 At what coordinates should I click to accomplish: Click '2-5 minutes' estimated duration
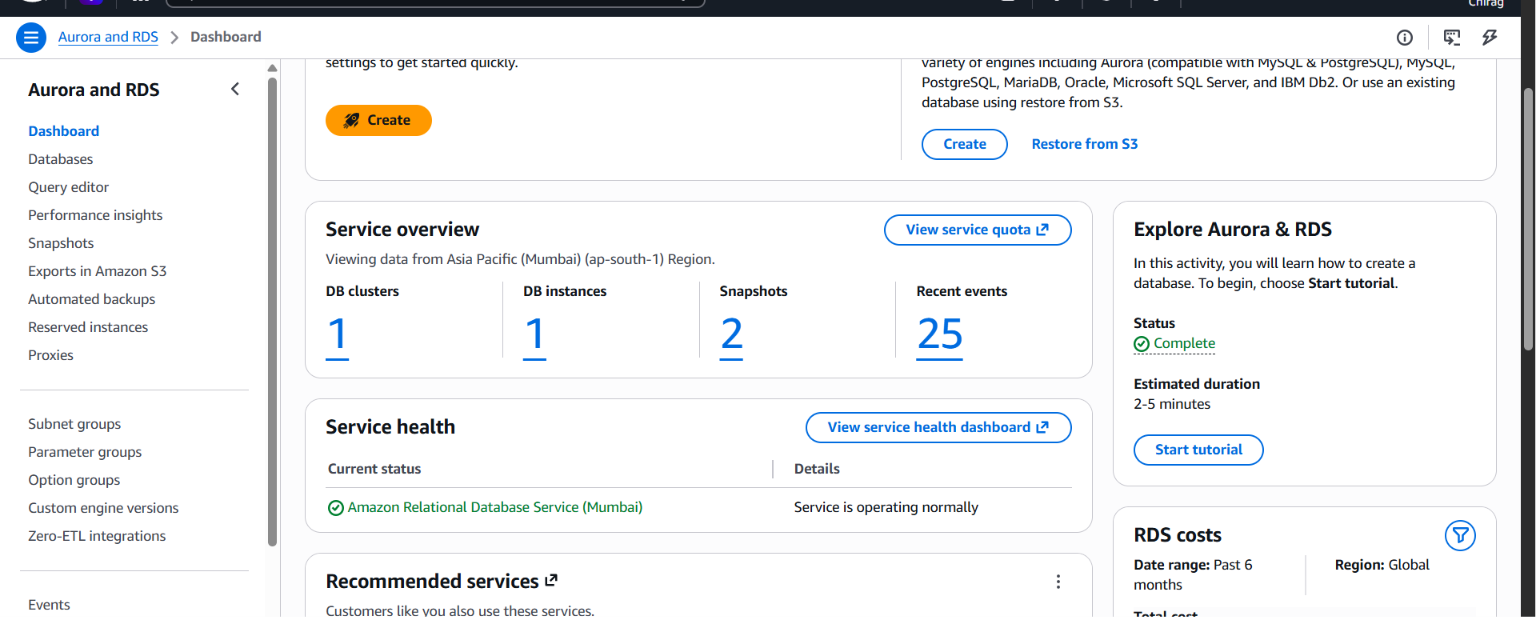1172,405
